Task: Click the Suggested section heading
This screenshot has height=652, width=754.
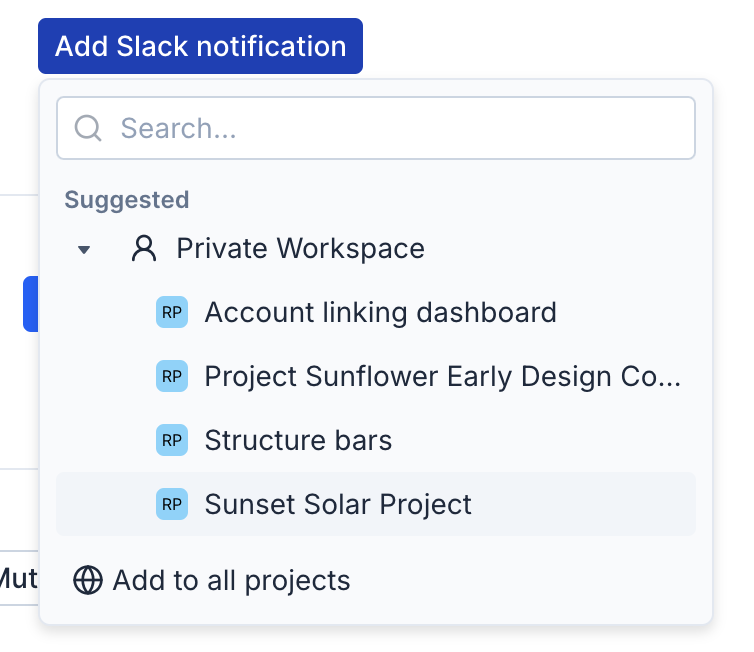Action: (x=127, y=200)
